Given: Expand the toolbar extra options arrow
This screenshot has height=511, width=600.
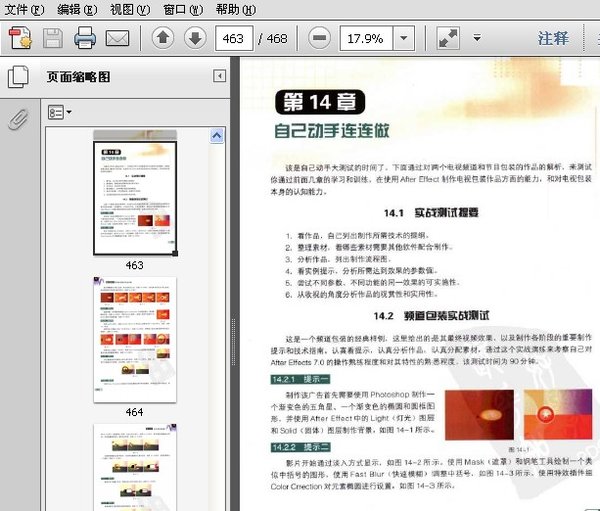Looking at the screenshot, I should 477,38.
